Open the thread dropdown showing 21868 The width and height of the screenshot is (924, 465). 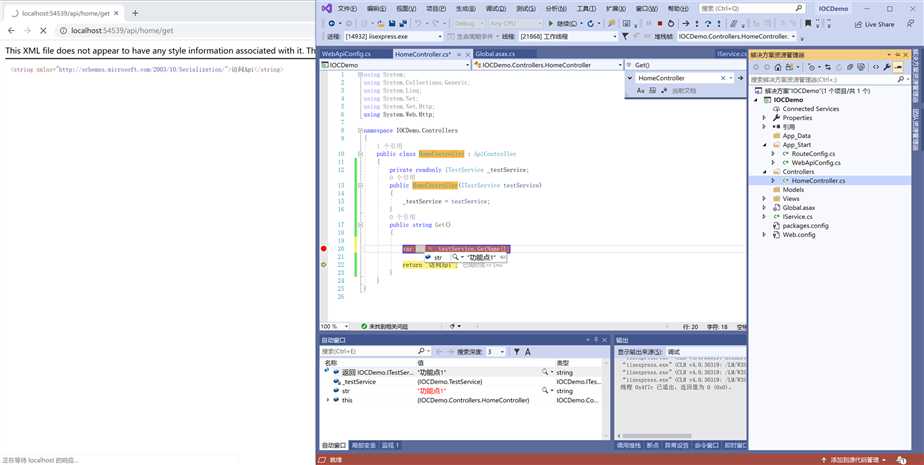(568, 37)
